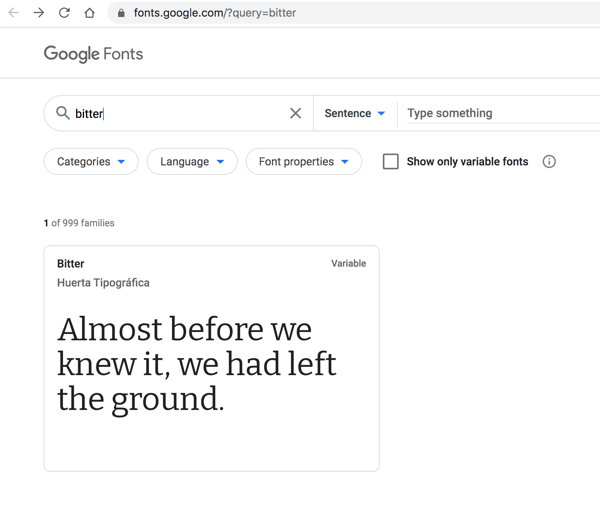Screen dimensions: 600x516
Task: Open the Bitter font family title
Action: click(70, 263)
